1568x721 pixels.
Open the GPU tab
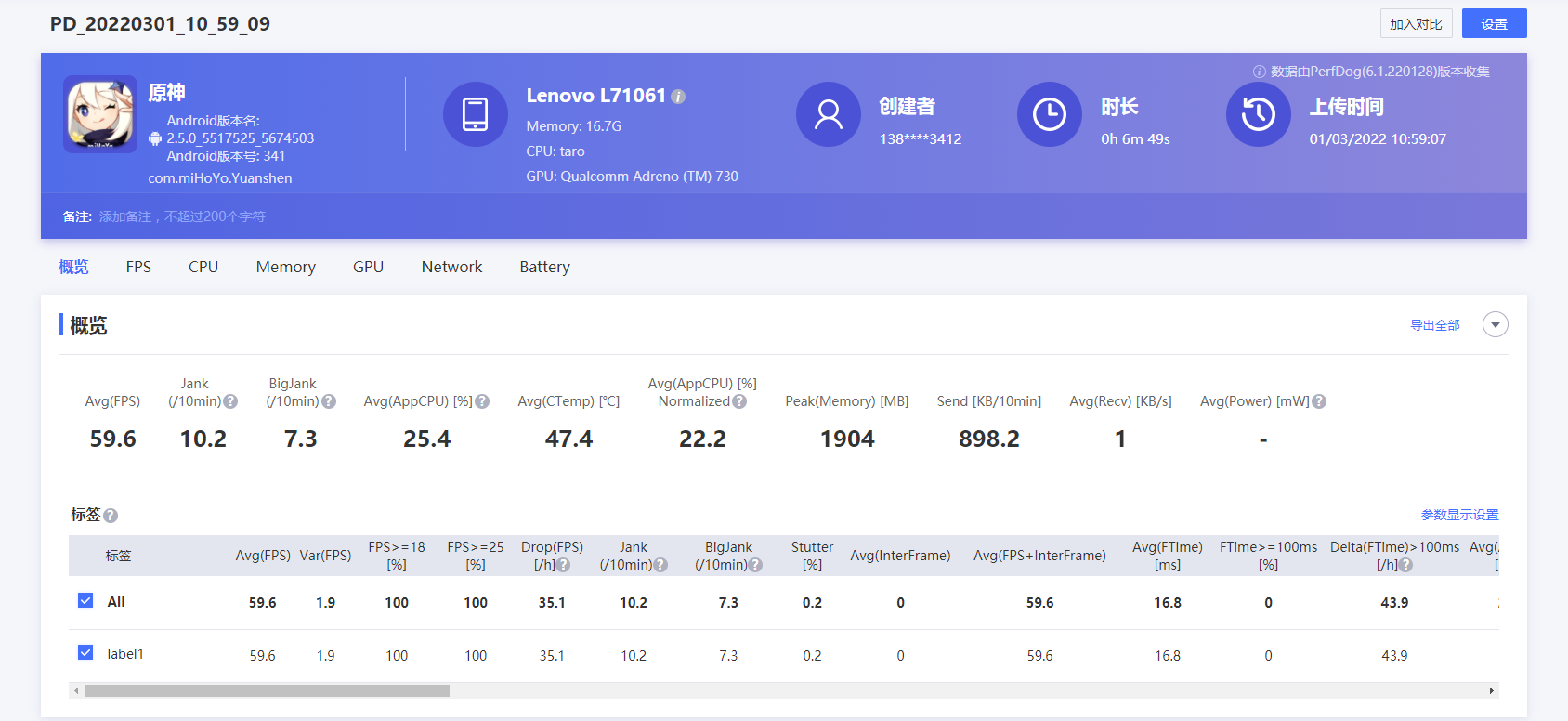click(x=368, y=267)
